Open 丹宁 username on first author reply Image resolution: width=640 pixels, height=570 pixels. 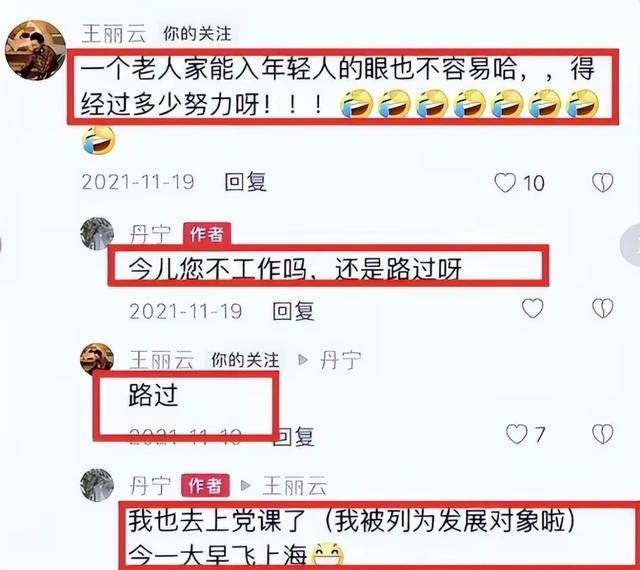(x=150, y=234)
